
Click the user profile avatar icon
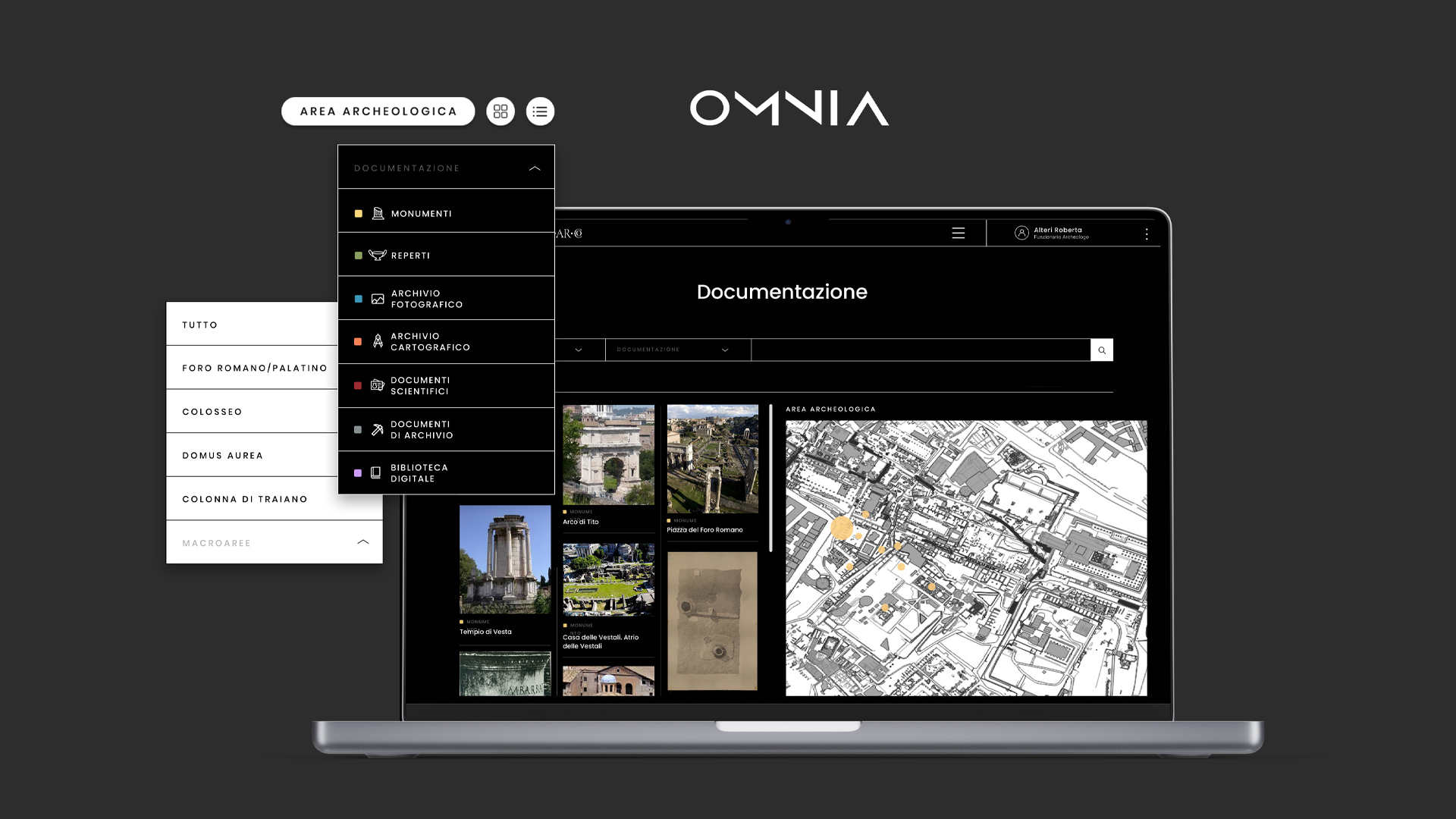1021,233
